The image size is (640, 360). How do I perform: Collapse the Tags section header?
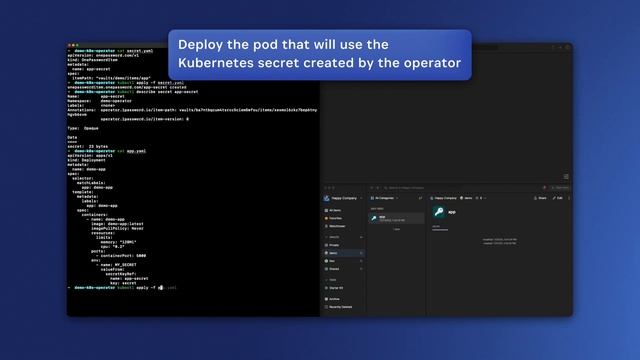(332, 280)
